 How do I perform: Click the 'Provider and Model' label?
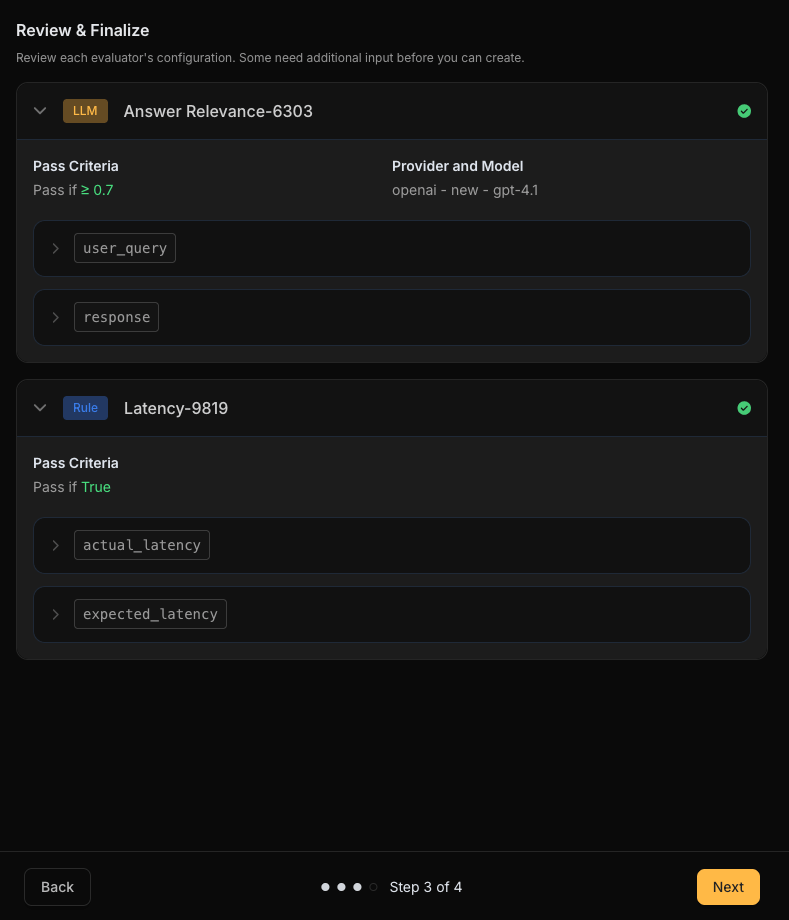458,166
